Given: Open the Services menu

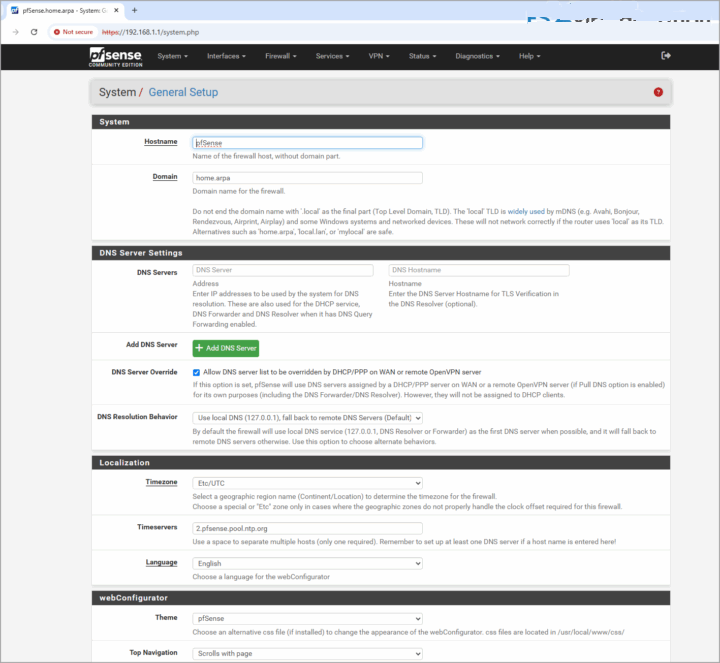Looking at the screenshot, I should (332, 56).
